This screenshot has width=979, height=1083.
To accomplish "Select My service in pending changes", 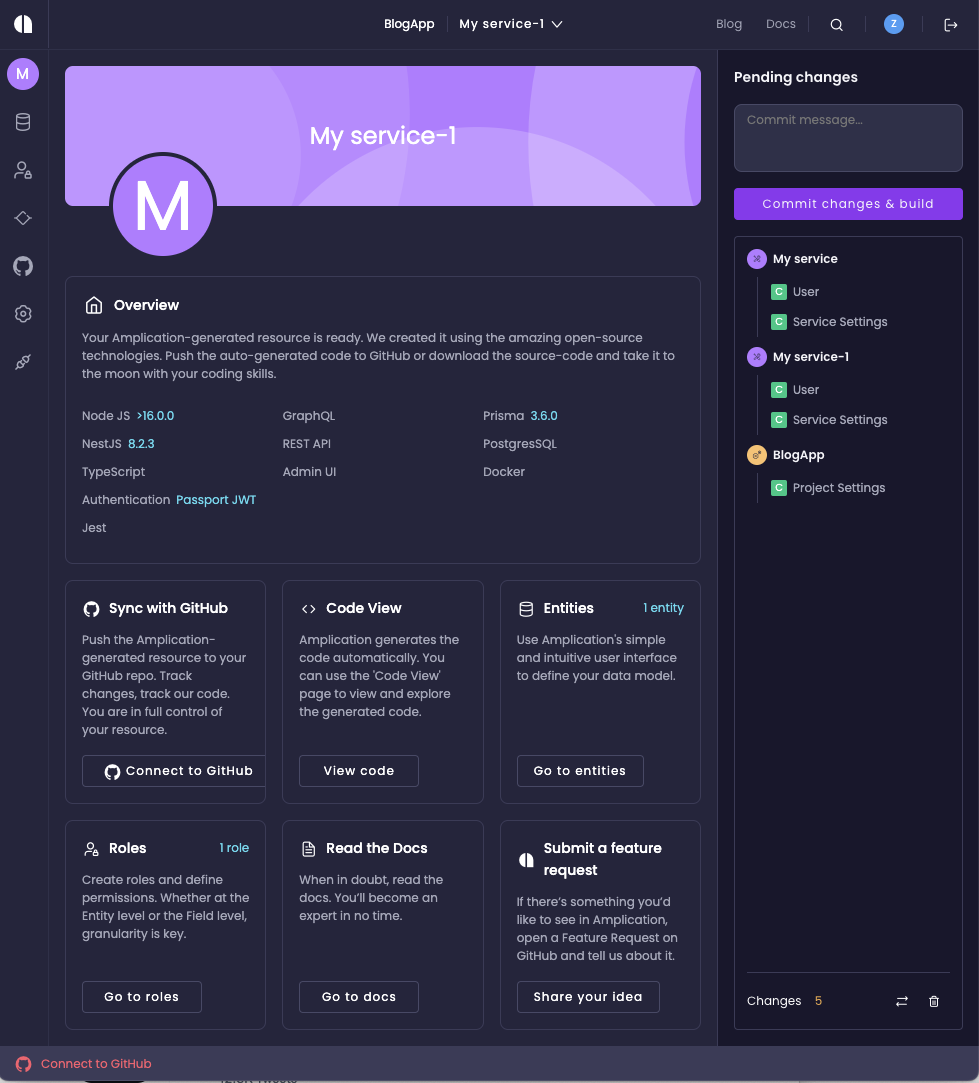I will tap(805, 259).
